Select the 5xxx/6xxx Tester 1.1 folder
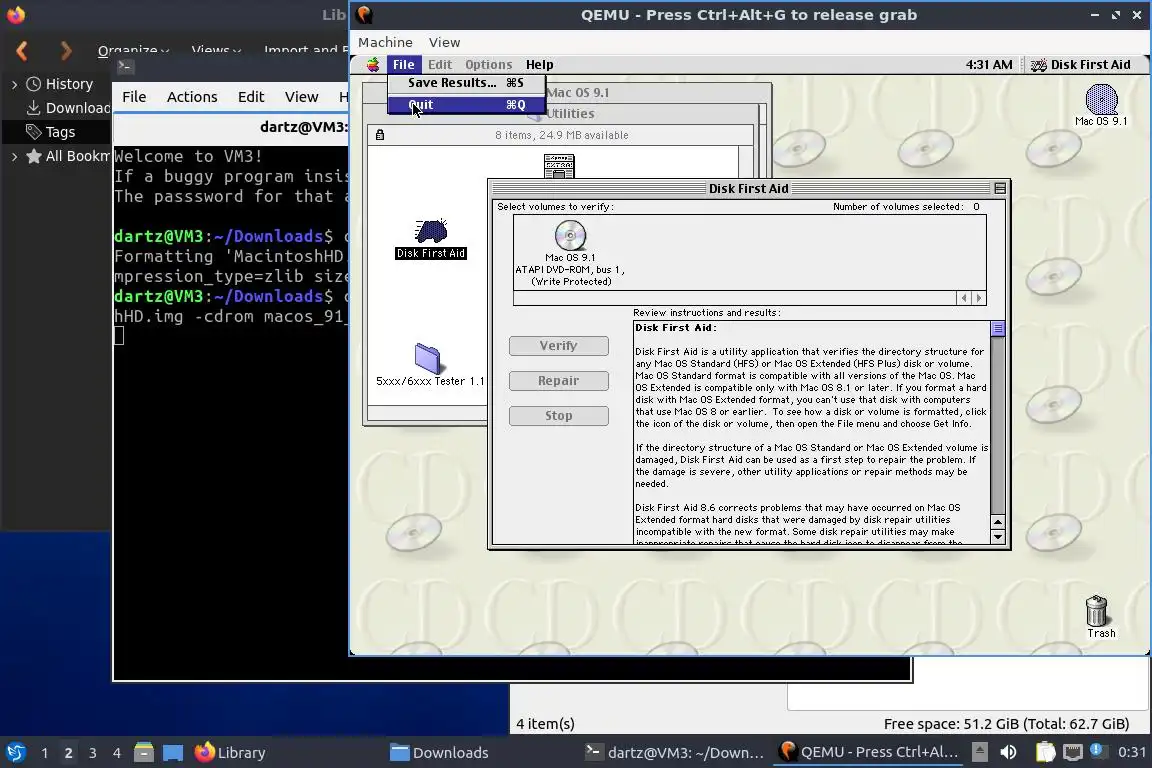Image resolution: width=1152 pixels, height=768 pixels. pyautogui.click(x=430, y=365)
